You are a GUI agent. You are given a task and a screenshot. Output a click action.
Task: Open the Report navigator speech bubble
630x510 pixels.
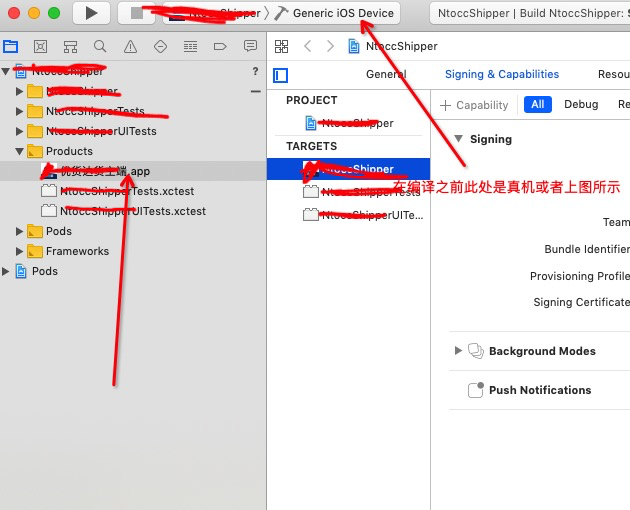[250, 47]
